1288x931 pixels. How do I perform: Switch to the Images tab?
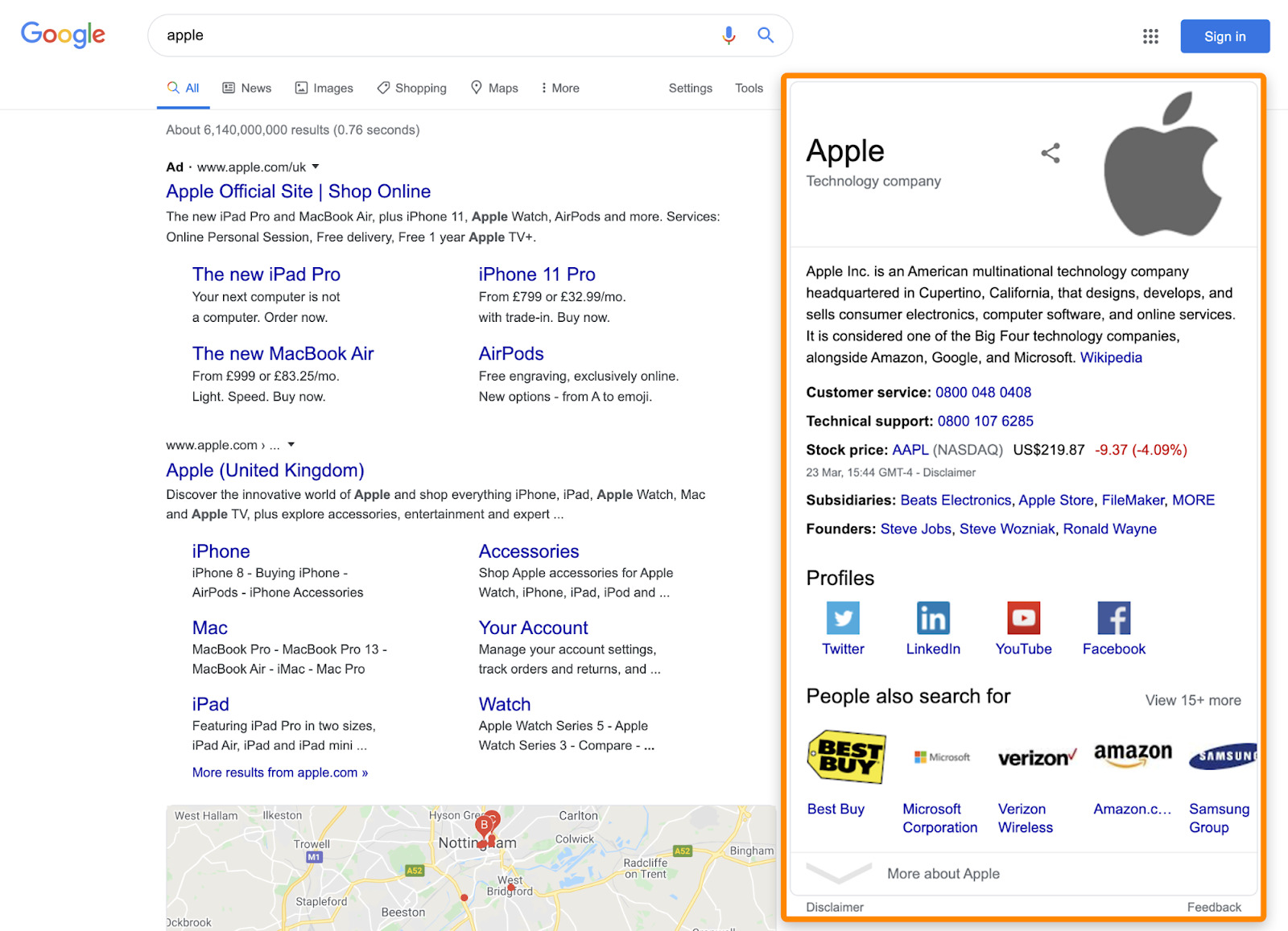click(x=324, y=88)
